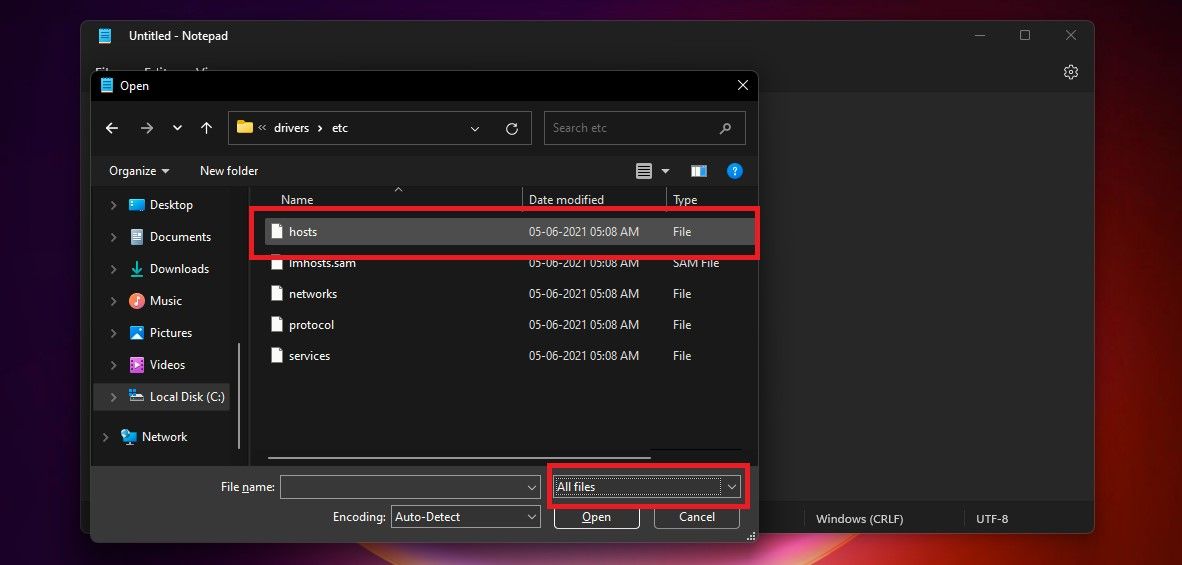Click the networks file icon

(x=277, y=294)
